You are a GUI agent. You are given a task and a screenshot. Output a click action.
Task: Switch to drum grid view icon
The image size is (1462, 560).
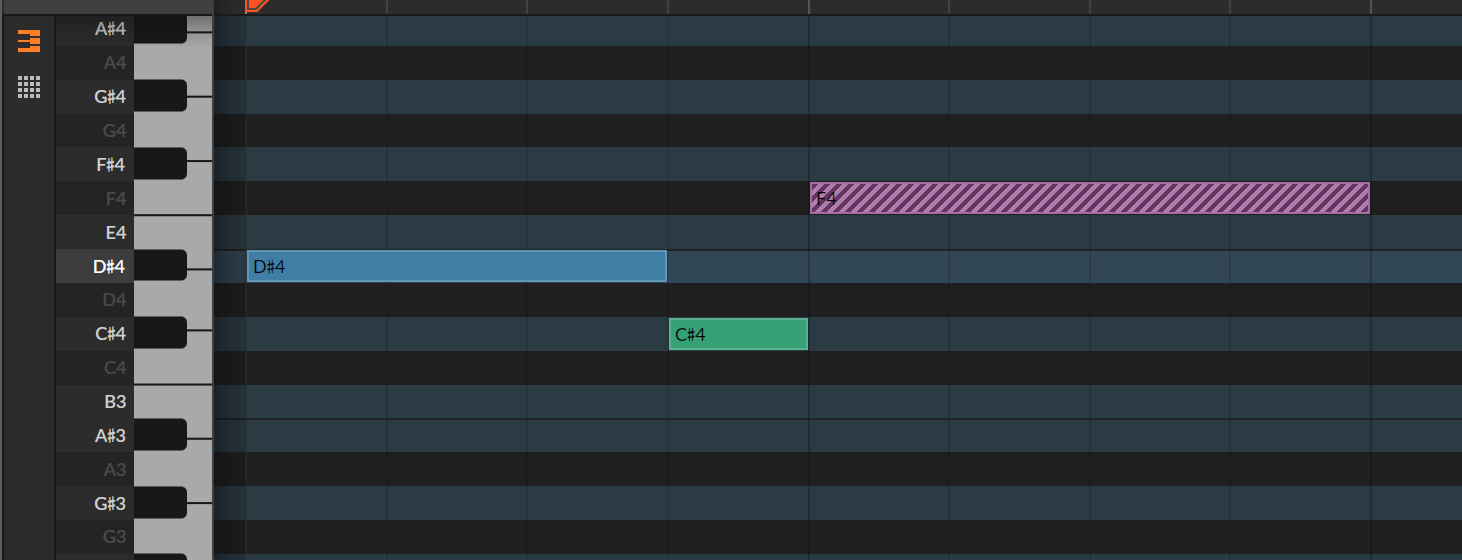pos(29,87)
